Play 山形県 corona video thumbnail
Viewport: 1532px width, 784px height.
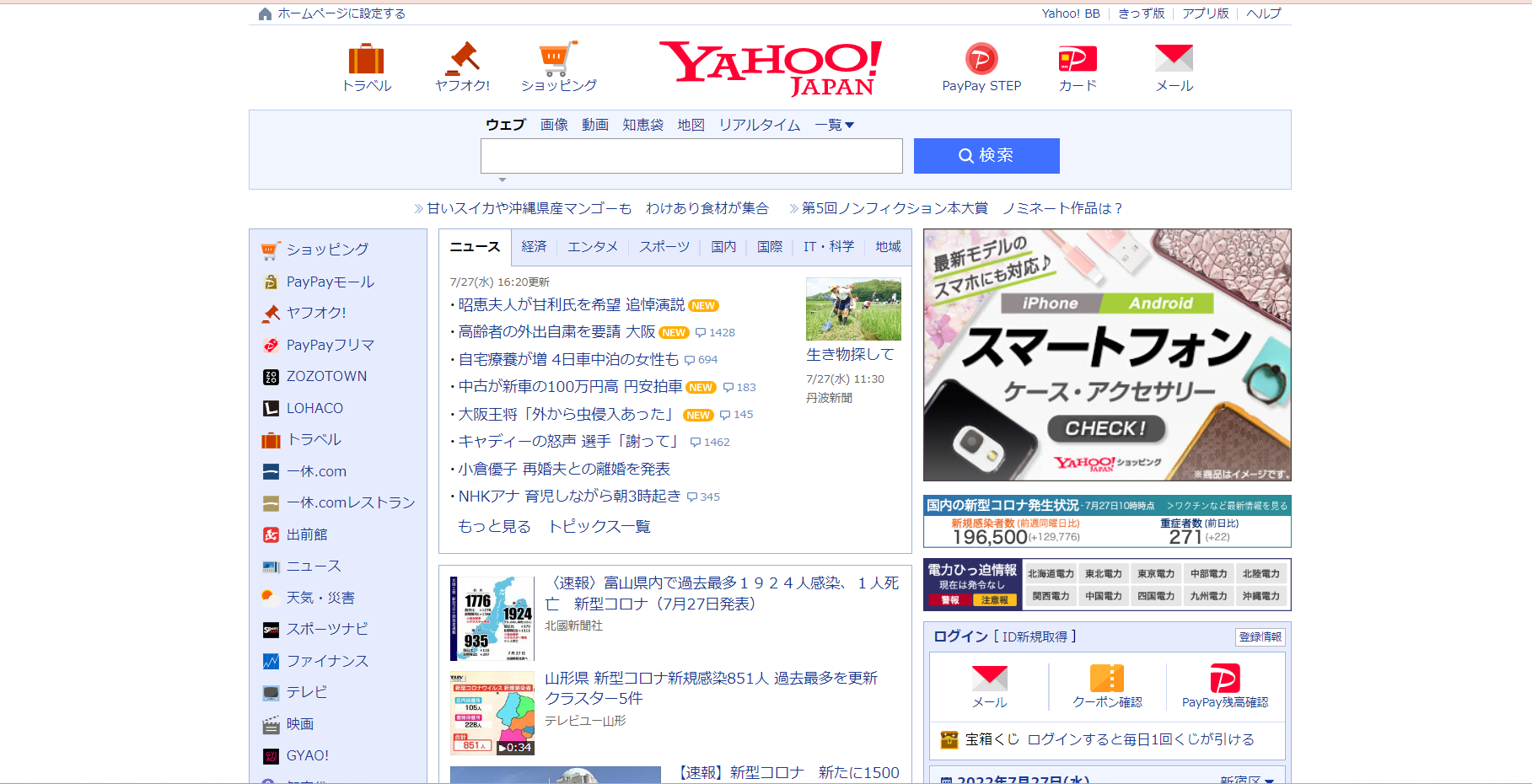click(492, 713)
